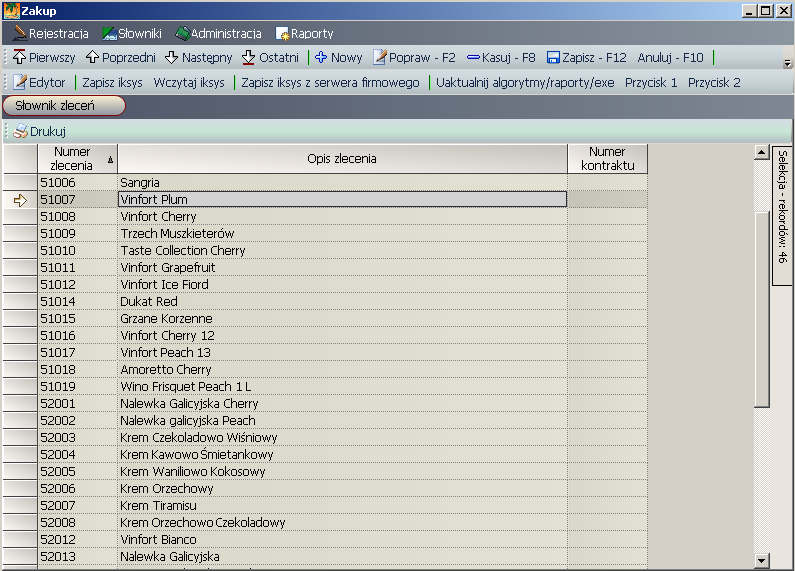The height and width of the screenshot is (571, 795).
Task: Select order number 51006
Action: (x=78, y=183)
